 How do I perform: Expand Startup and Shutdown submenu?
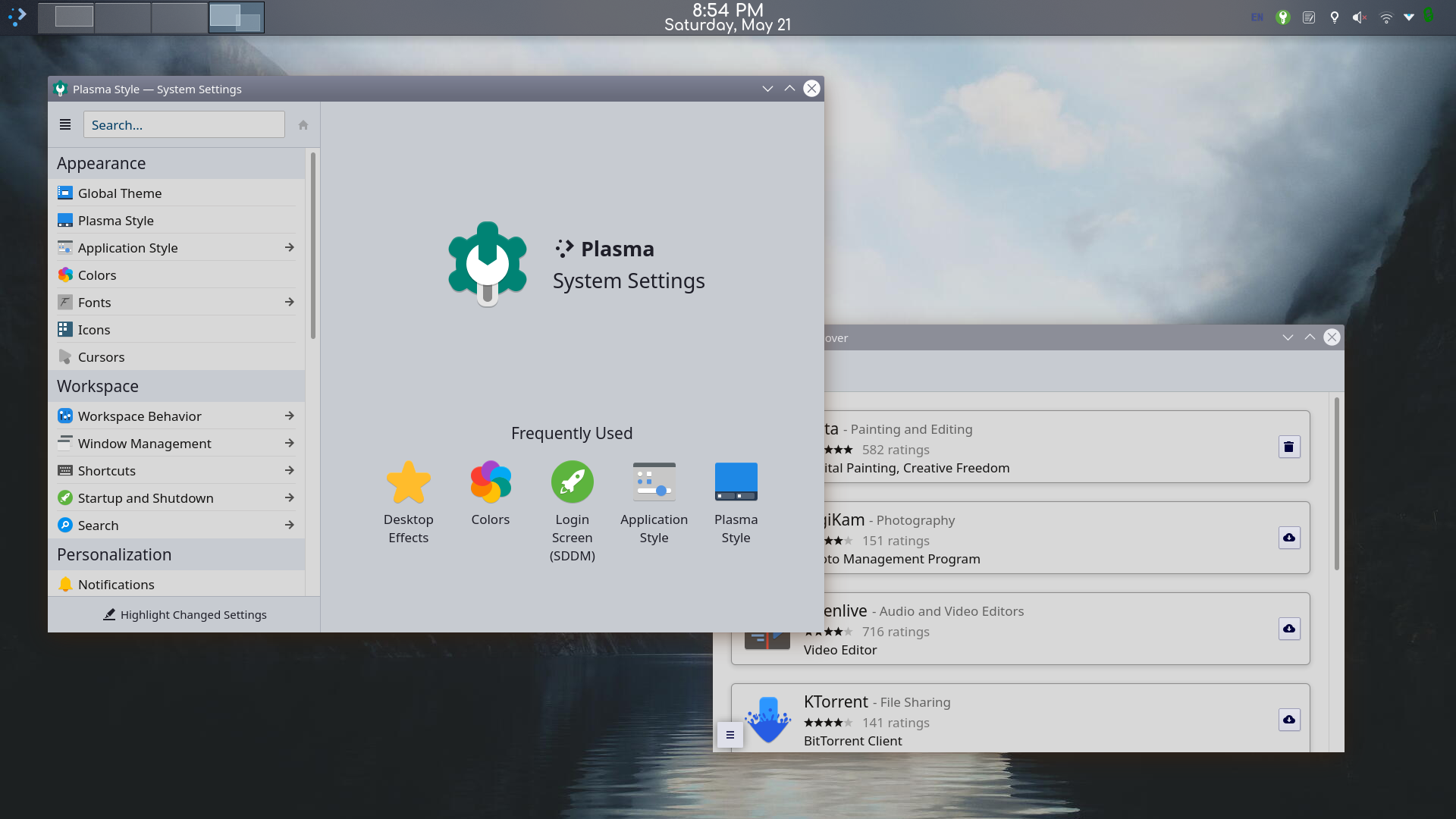click(x=290, y=498)
